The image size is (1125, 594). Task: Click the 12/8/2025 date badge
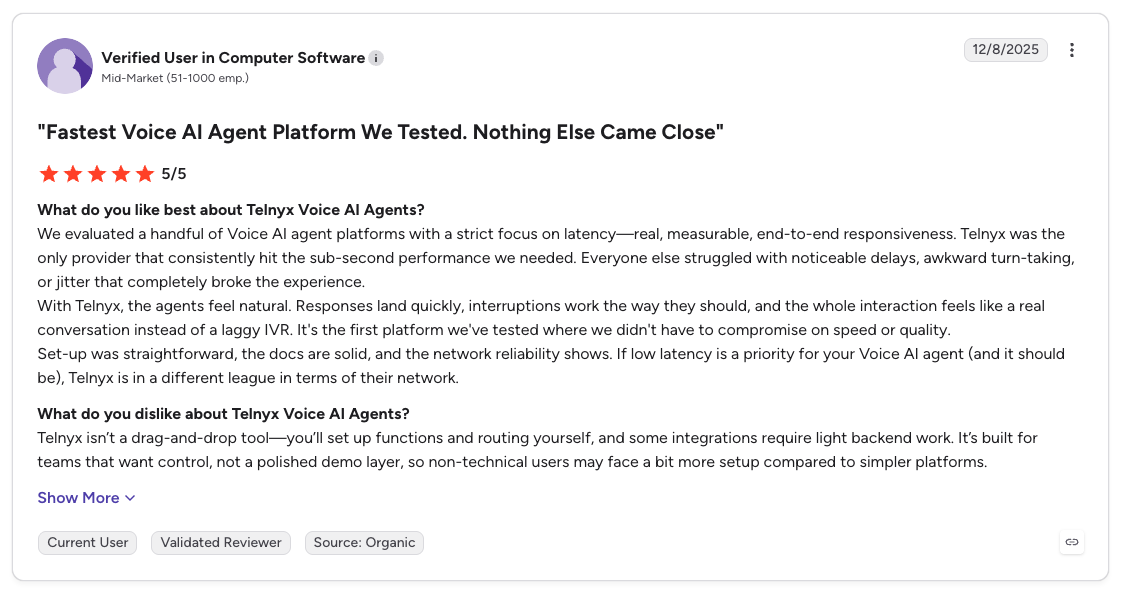[x=1005, y=50]
